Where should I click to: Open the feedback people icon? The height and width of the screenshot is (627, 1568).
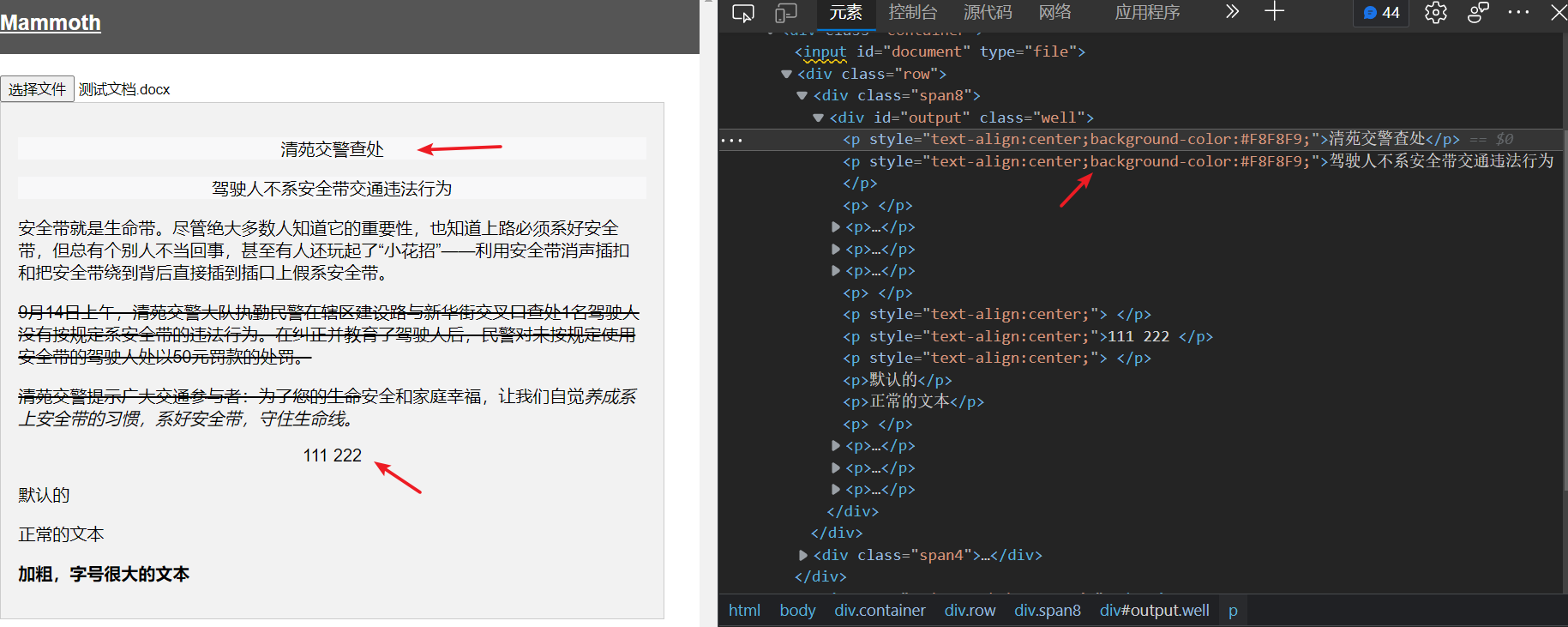[1478, 13]
